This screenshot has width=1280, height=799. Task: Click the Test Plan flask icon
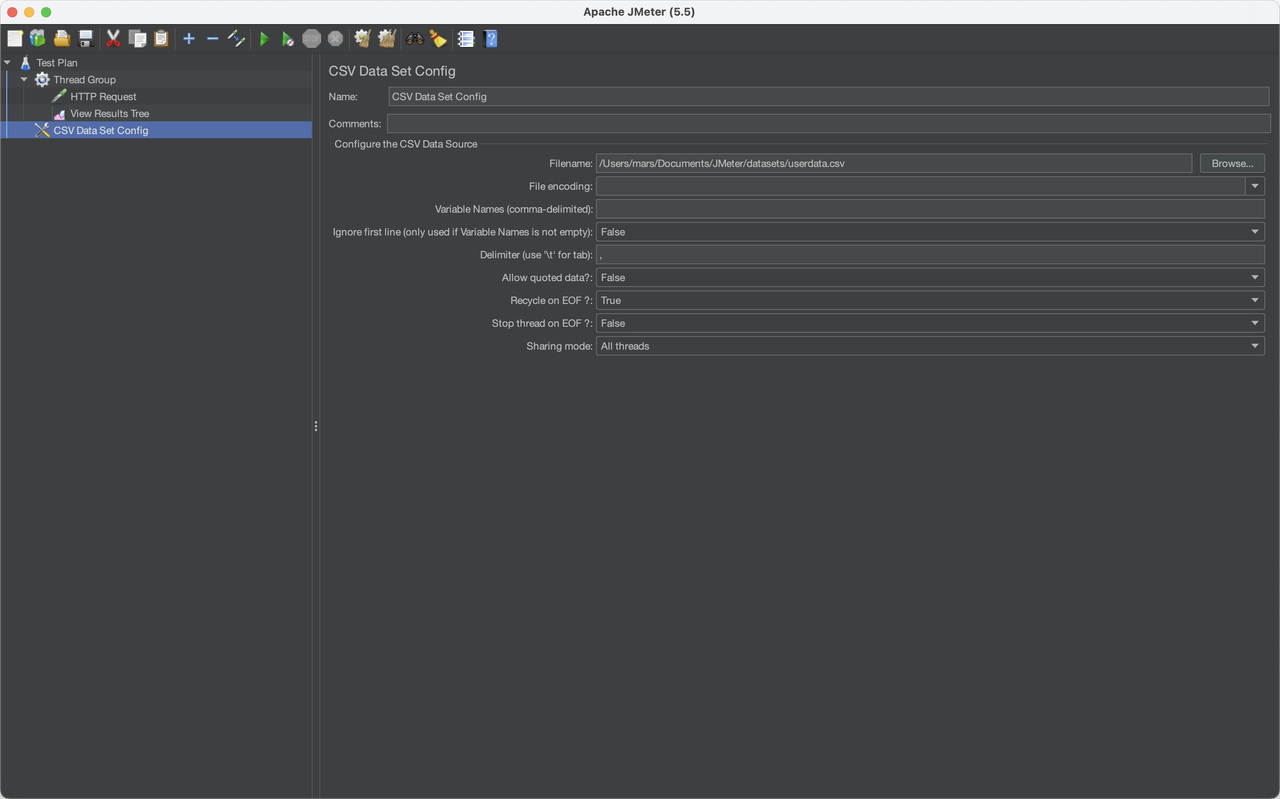tap(26, 63)
